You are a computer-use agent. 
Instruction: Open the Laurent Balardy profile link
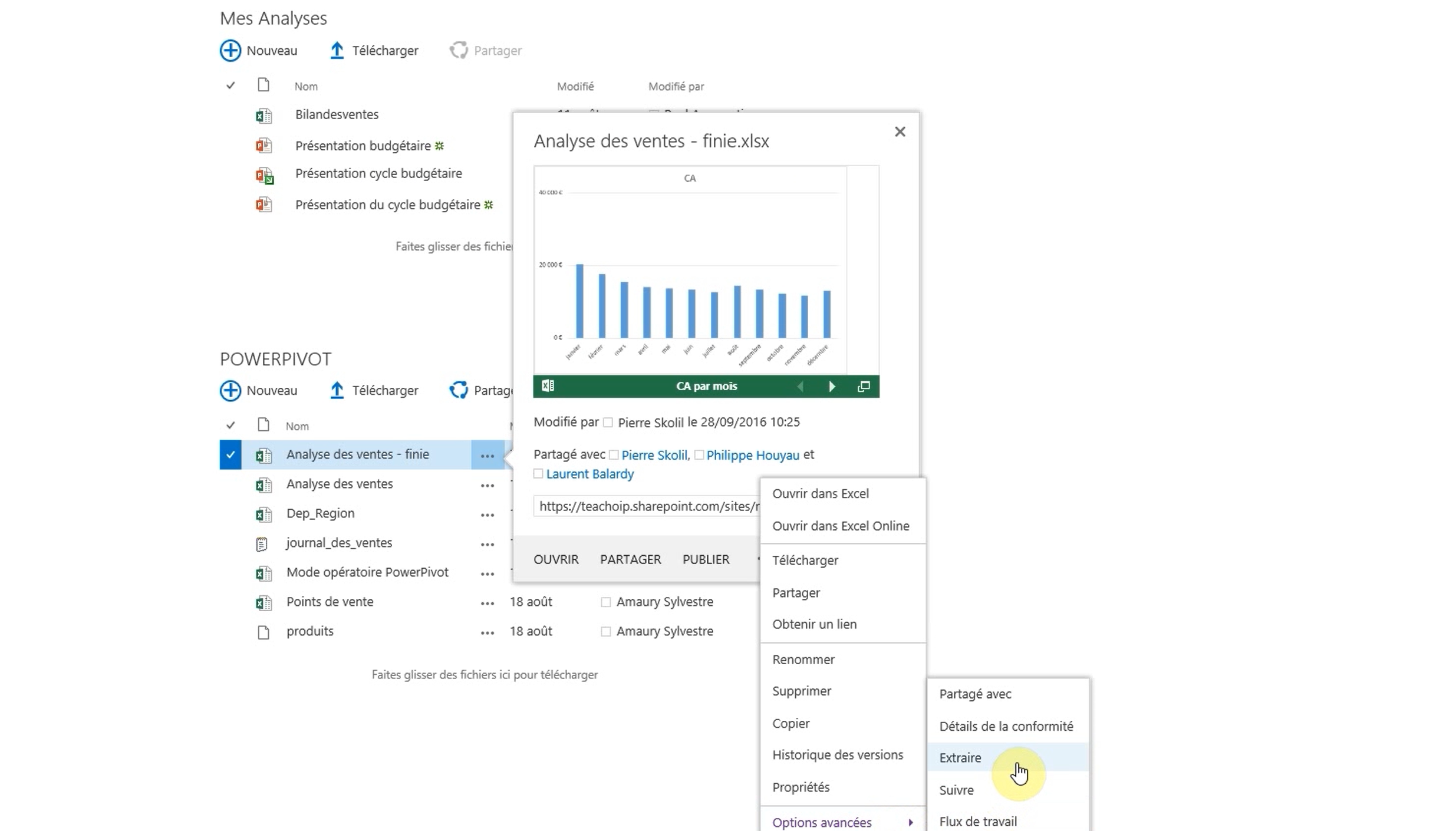[589, 474]
